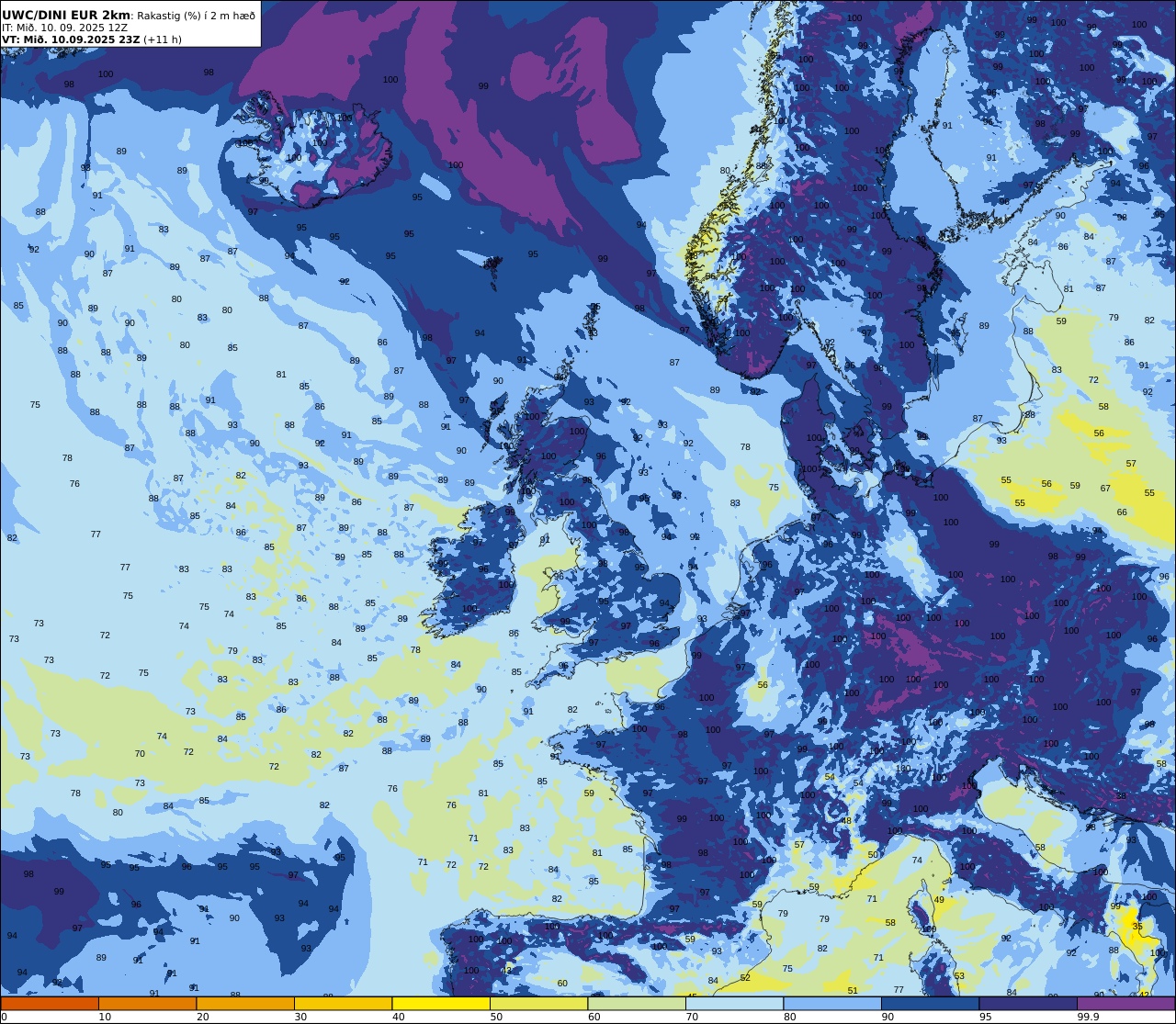The image size is (1176, 1024).
Task: Click the '80' tick label on the legend
Action: 789,1017
